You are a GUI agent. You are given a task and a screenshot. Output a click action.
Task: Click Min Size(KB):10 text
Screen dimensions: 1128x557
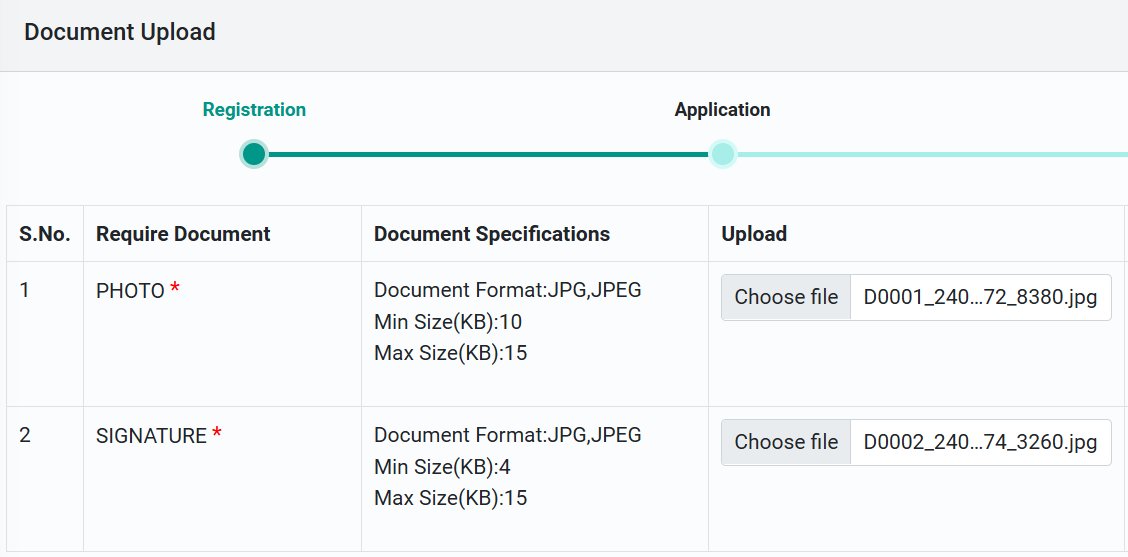pos(448,322)
